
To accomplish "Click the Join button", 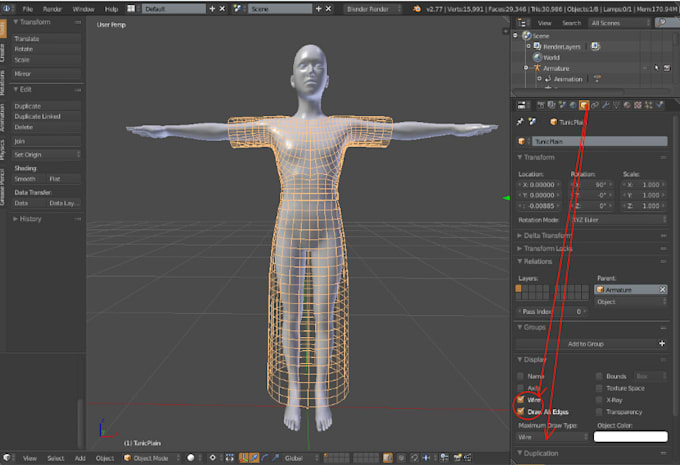I will 46,141.
